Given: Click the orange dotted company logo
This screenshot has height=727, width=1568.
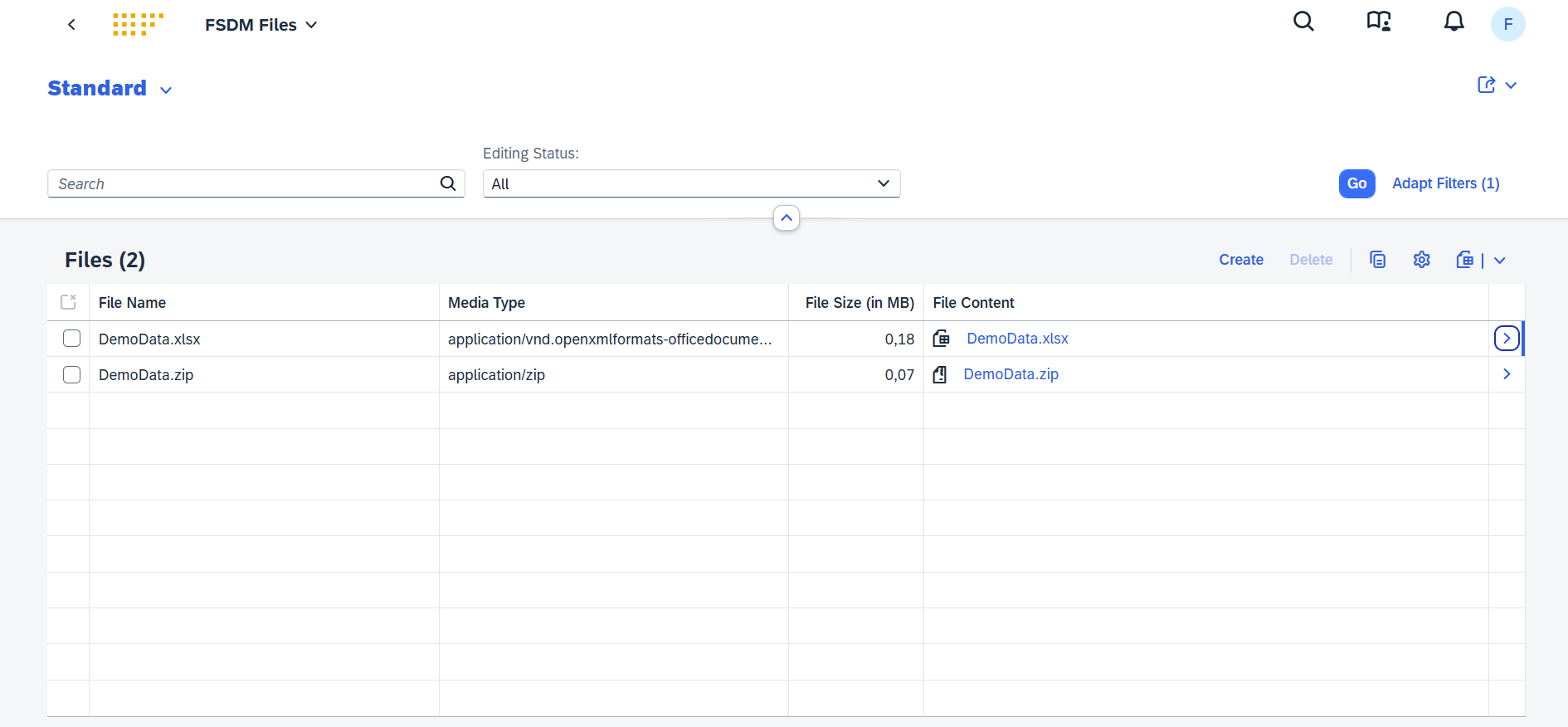Looking at the screenshot, I should click(x=138, y=24).
